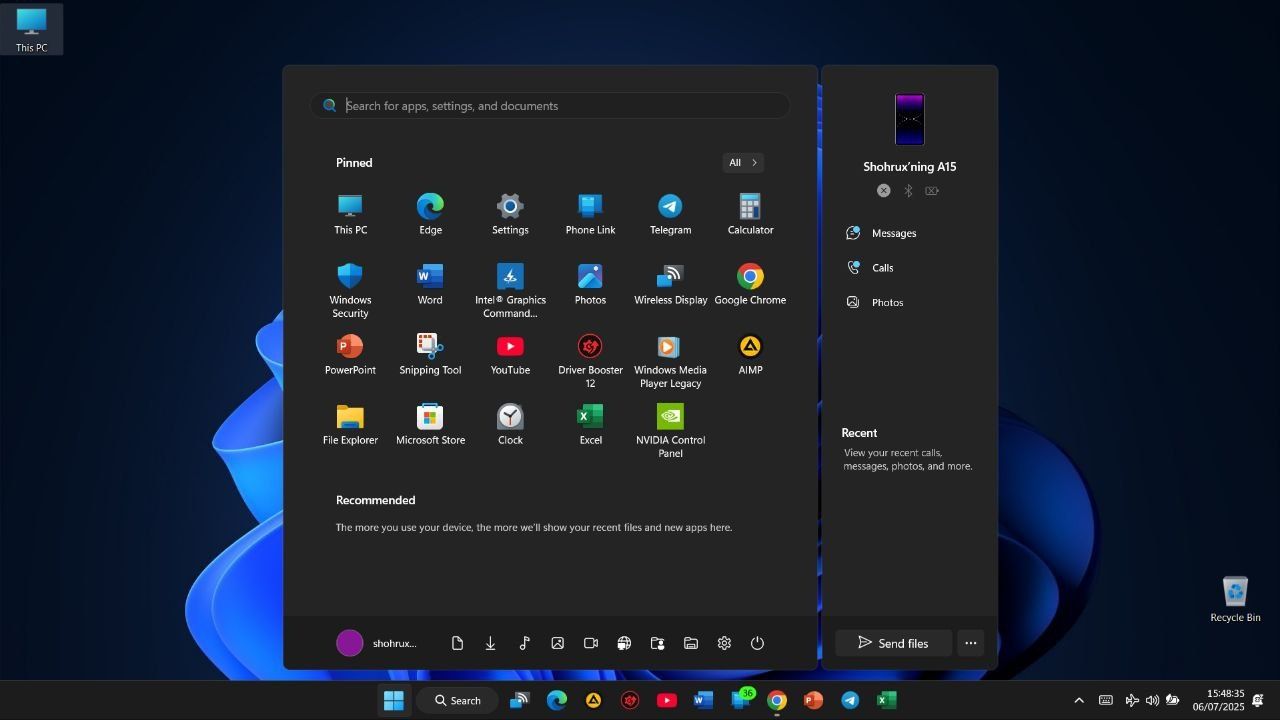Image resolution: width=1280 pixels, height=720 pixels.
Task: Open Windows Media Player Legacy pinned app
Action: tap(670, 360)
